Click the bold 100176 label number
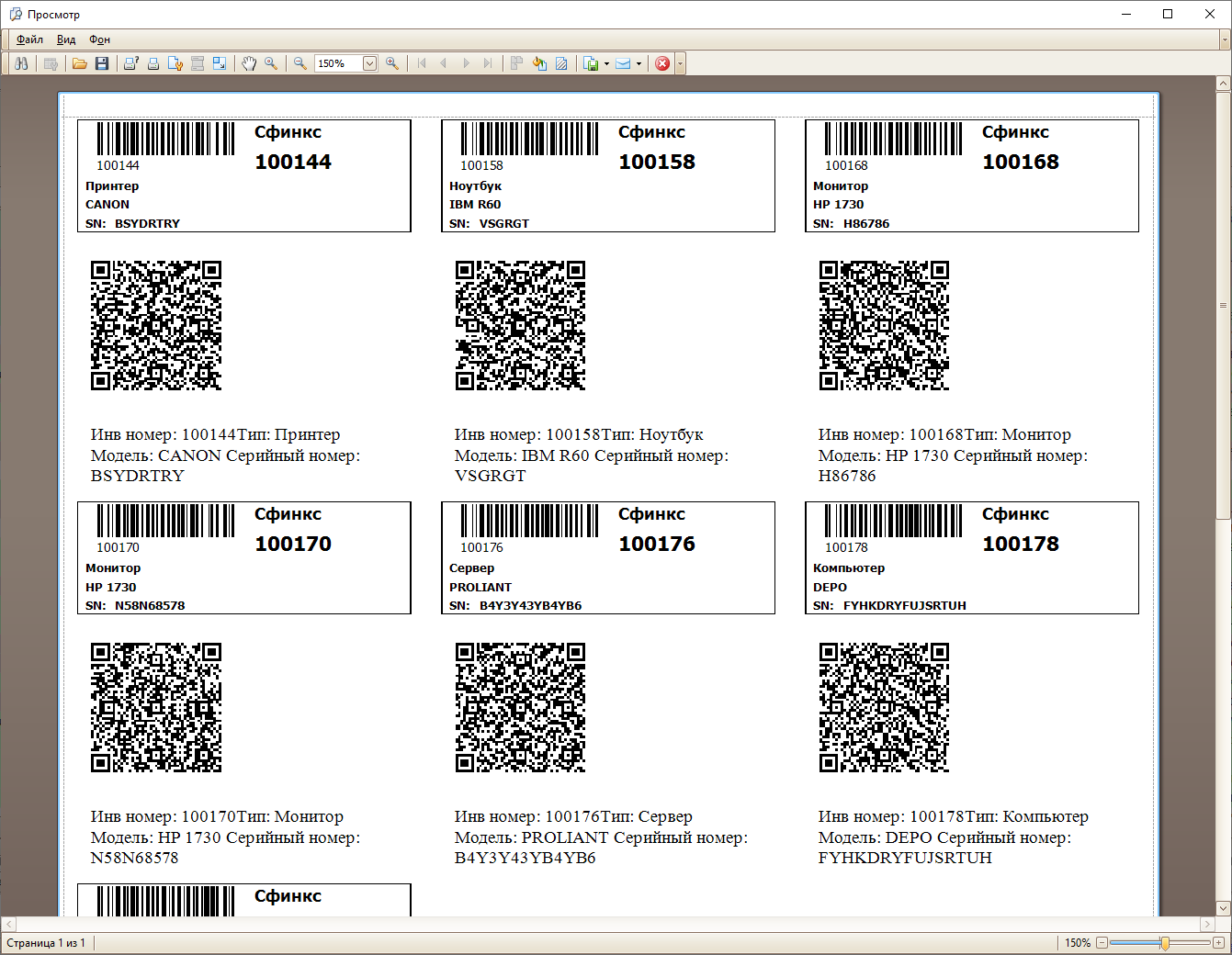This screenshot has height=955, width=1232. pos(657,545)
